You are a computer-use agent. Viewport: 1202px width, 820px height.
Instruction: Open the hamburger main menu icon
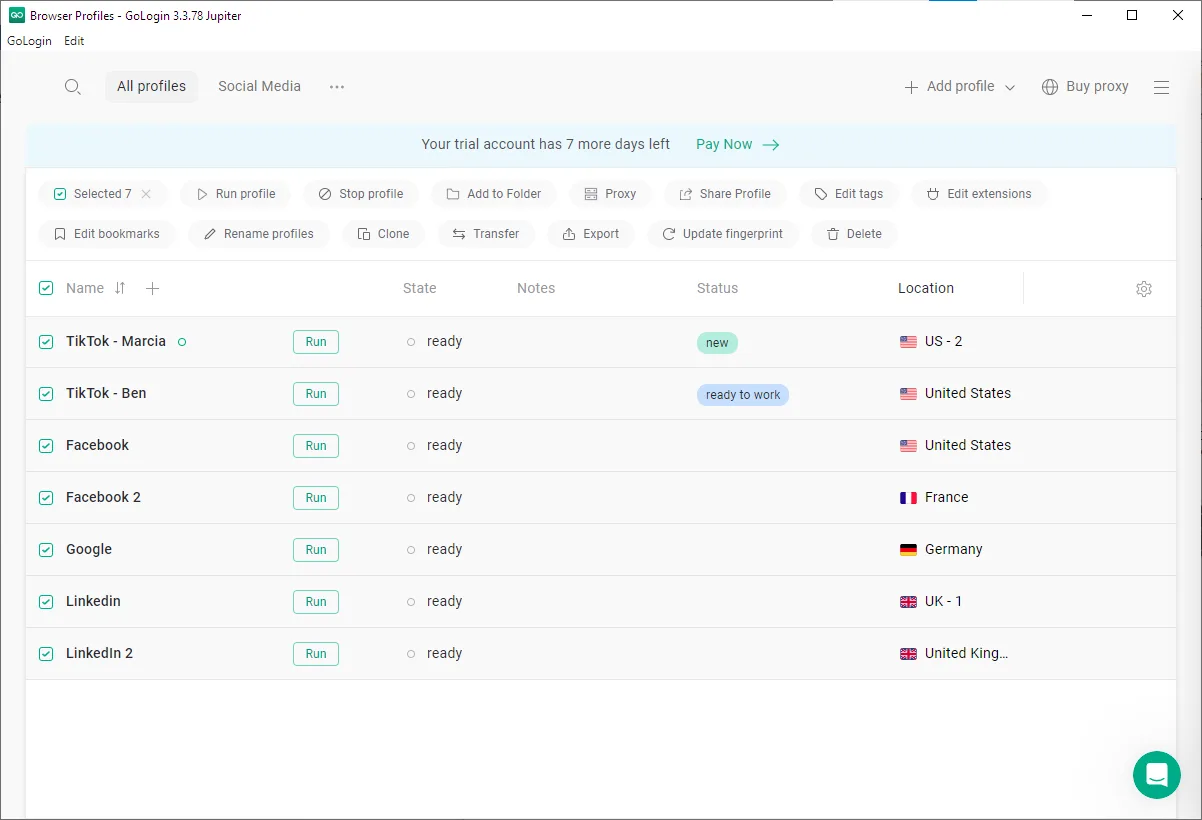[x=1161, y=87]
